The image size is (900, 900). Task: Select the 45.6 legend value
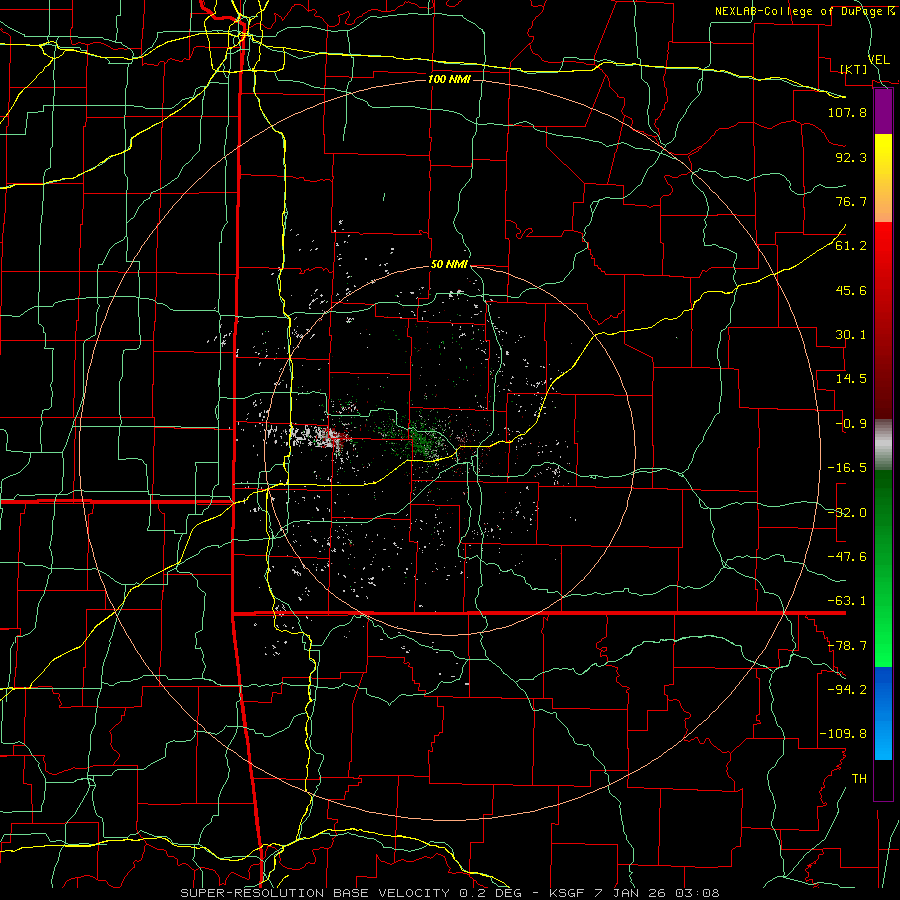(x=851, y=290)
